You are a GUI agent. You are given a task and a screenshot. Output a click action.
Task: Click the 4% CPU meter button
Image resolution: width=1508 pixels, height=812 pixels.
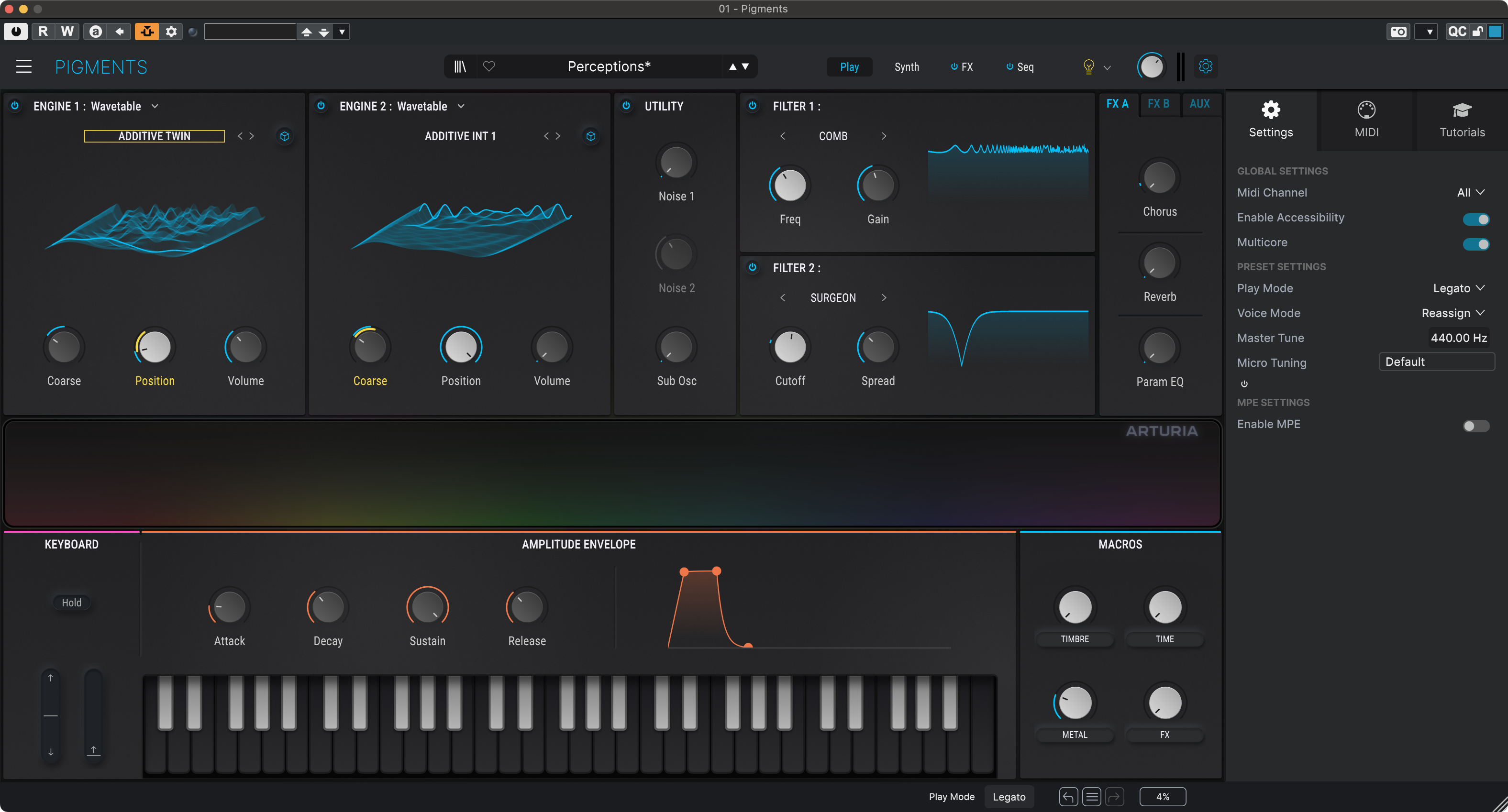coord(1163,797)
